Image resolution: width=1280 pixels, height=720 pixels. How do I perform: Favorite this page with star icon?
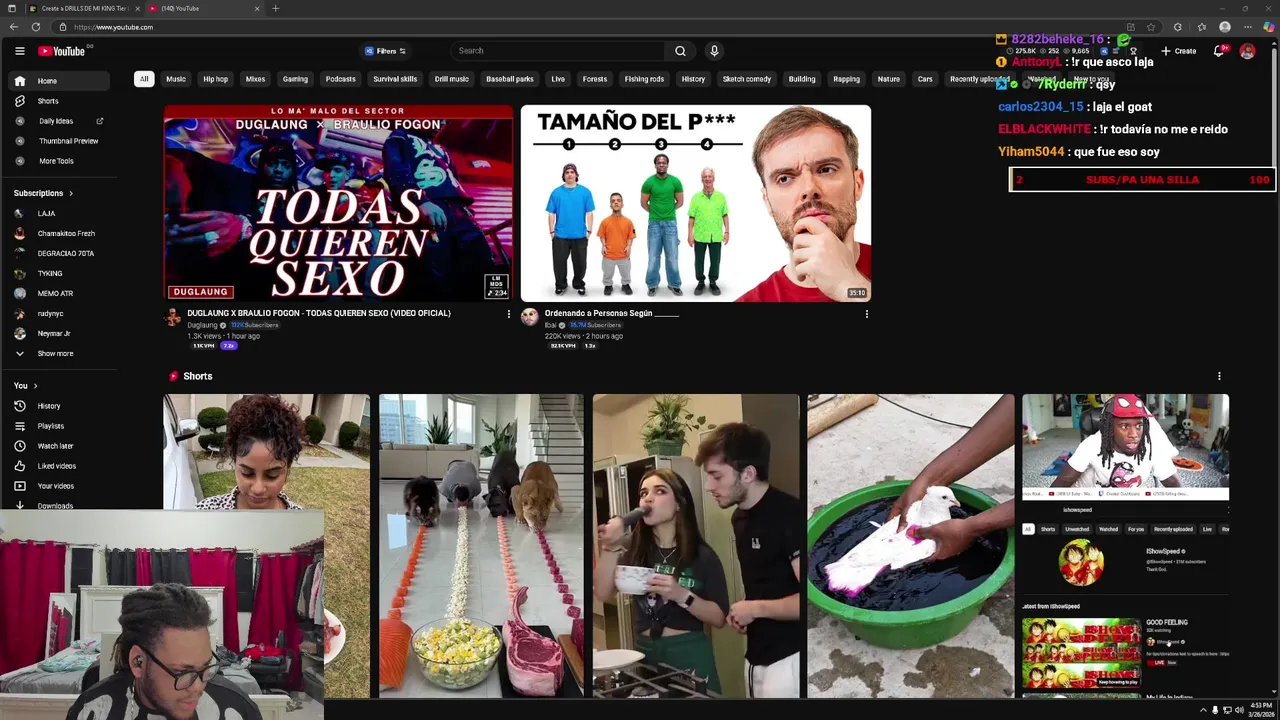tap(1151, 27)
